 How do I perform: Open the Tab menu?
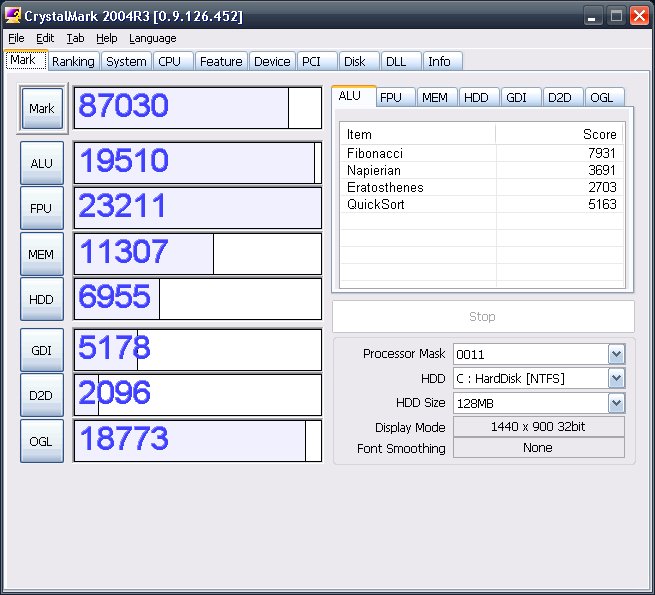point(76,38)
